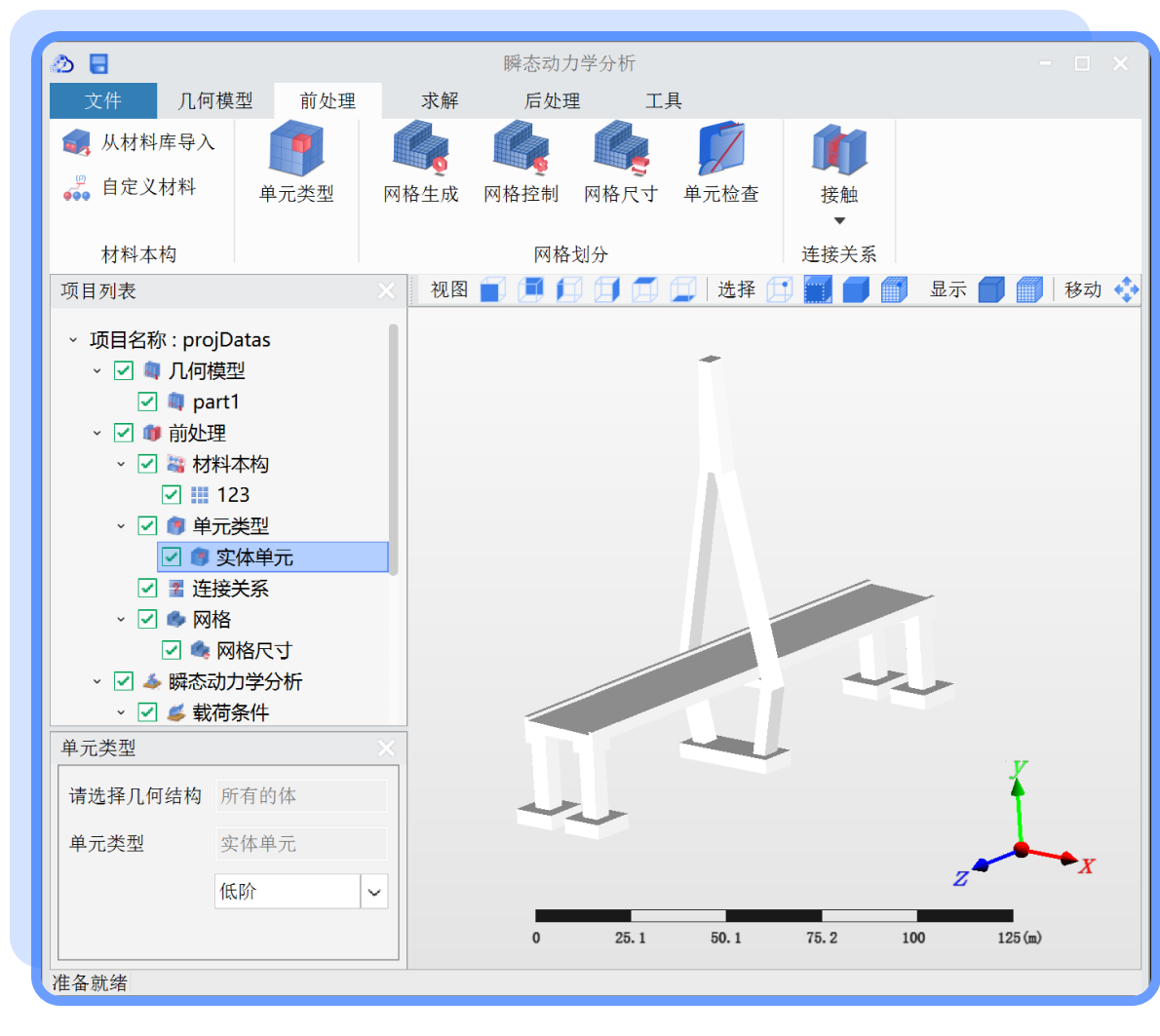Toggle the part1 checkbox
1160x1036 pixels.
pos(147,402)
